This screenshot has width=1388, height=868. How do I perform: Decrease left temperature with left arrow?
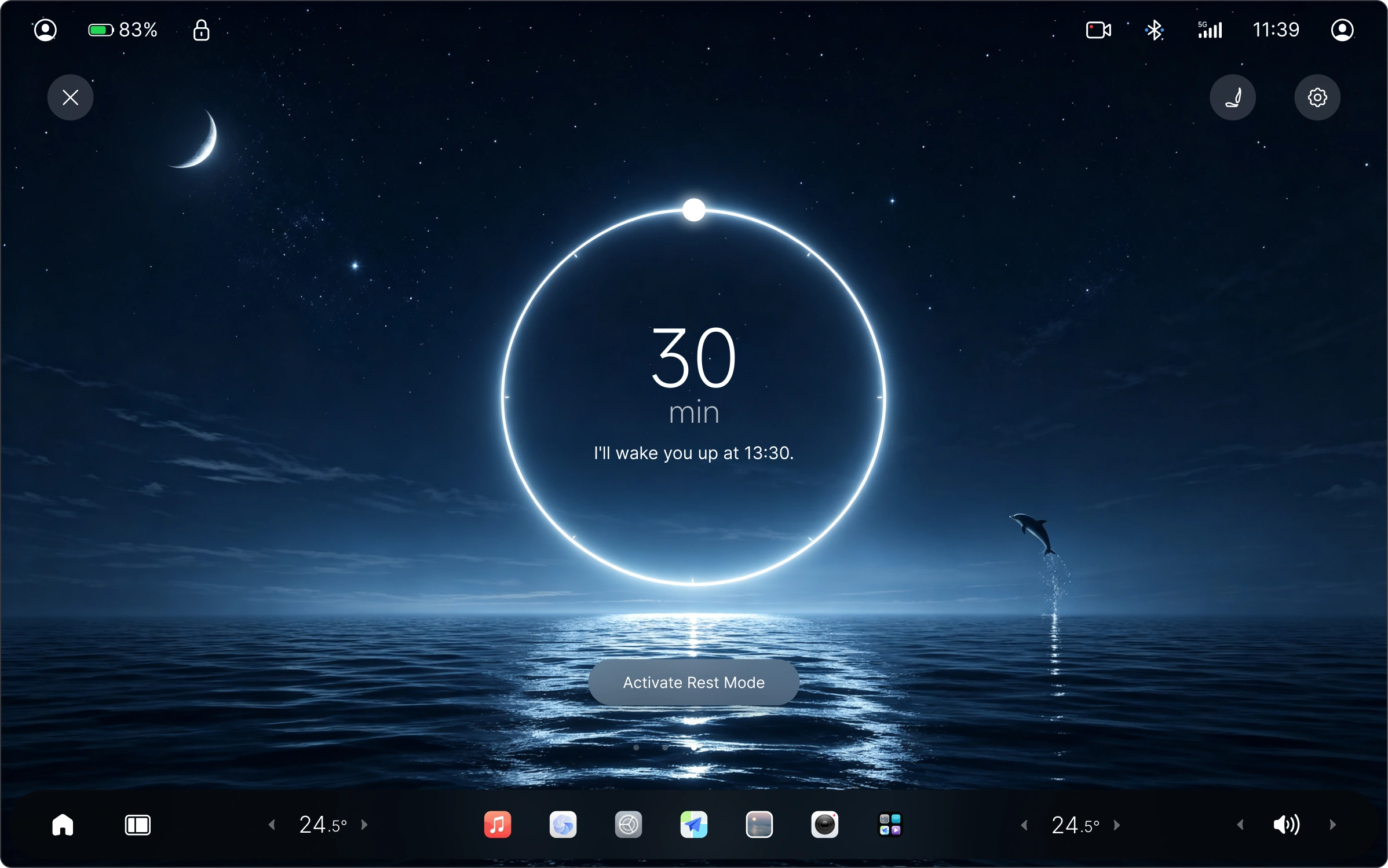pos(272,825)
